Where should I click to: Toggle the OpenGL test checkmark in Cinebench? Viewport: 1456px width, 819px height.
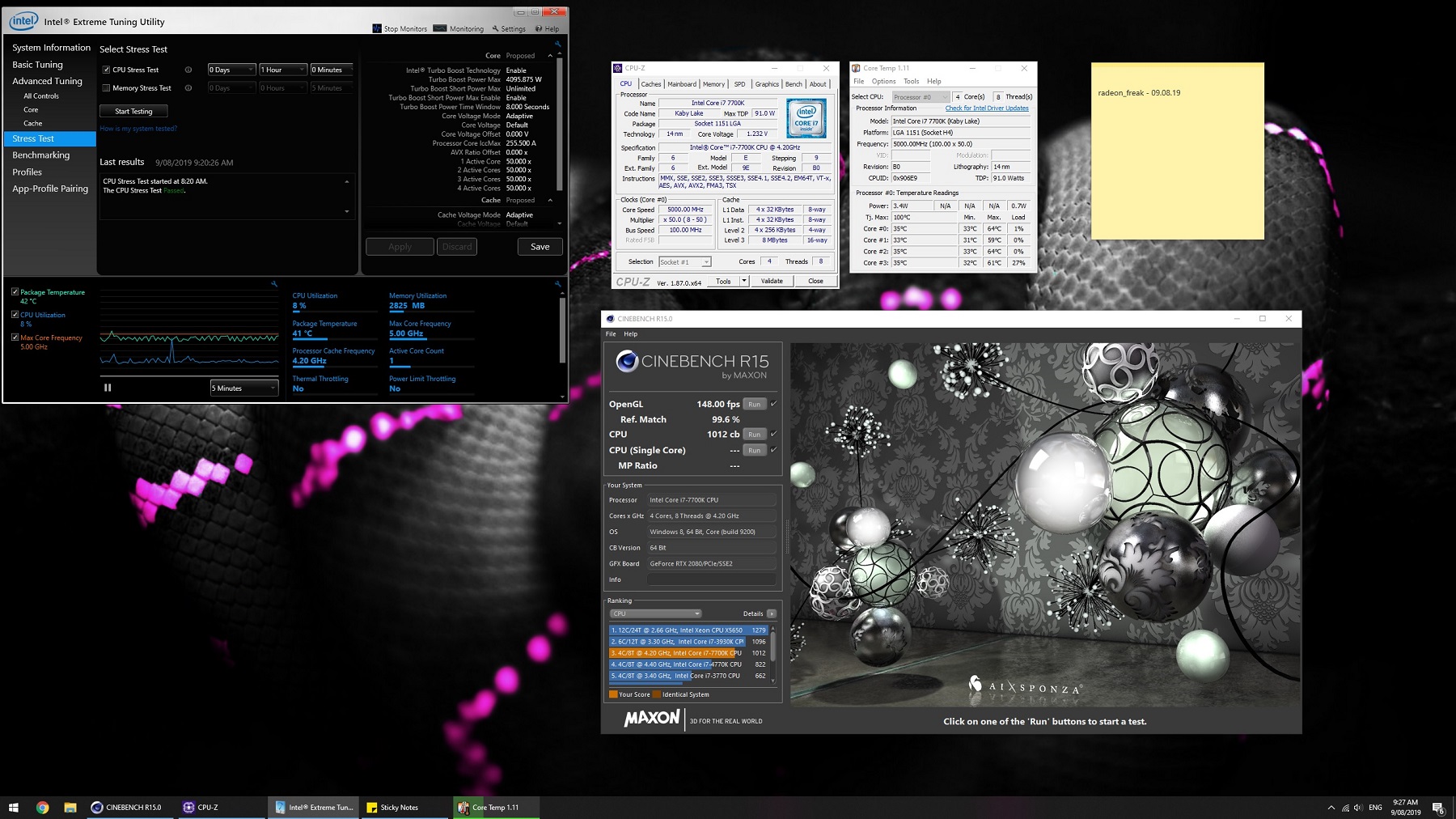point(773,403)
